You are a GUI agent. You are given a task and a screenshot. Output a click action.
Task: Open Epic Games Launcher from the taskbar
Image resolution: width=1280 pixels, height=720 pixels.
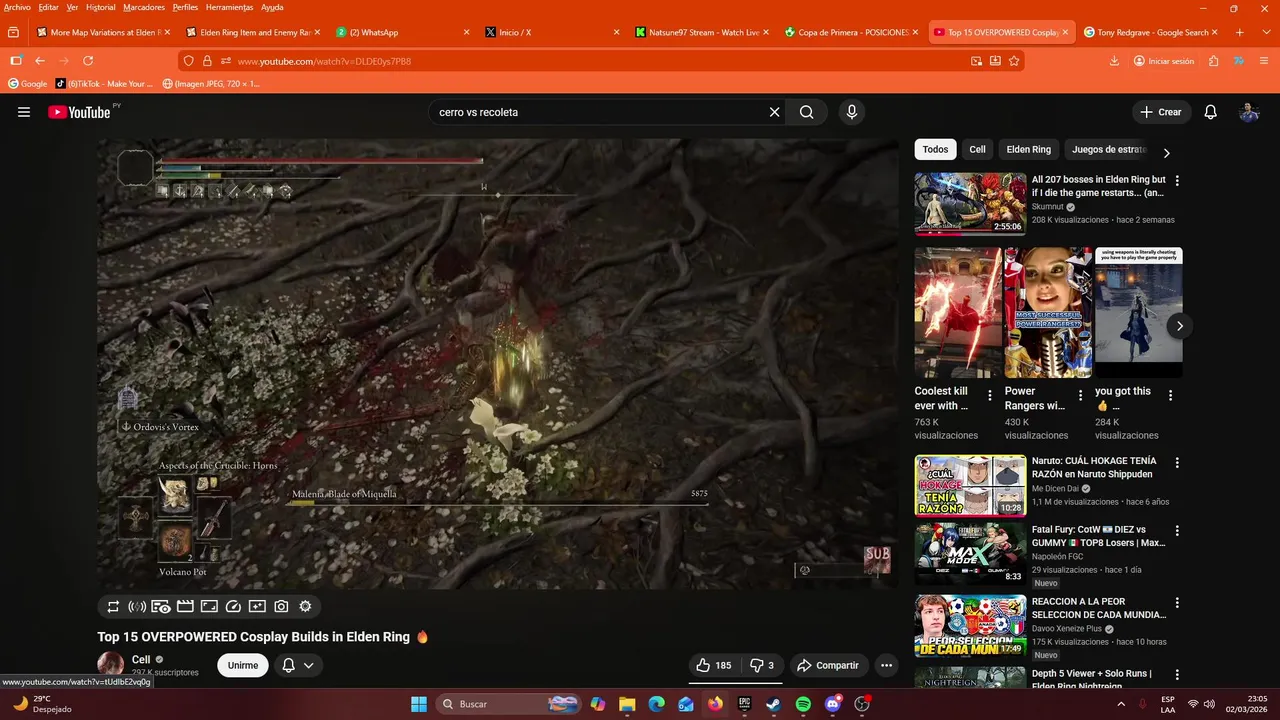(x=744, y=704)
